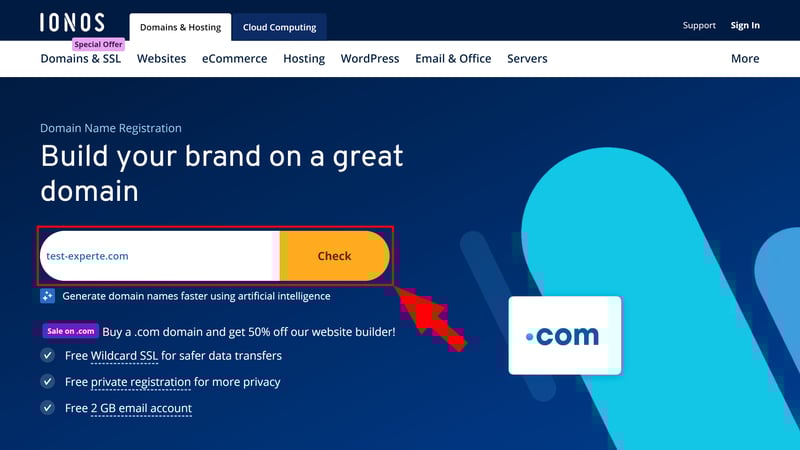Expand the Servers menu
The image size is (800, 450).
[527, 59]
